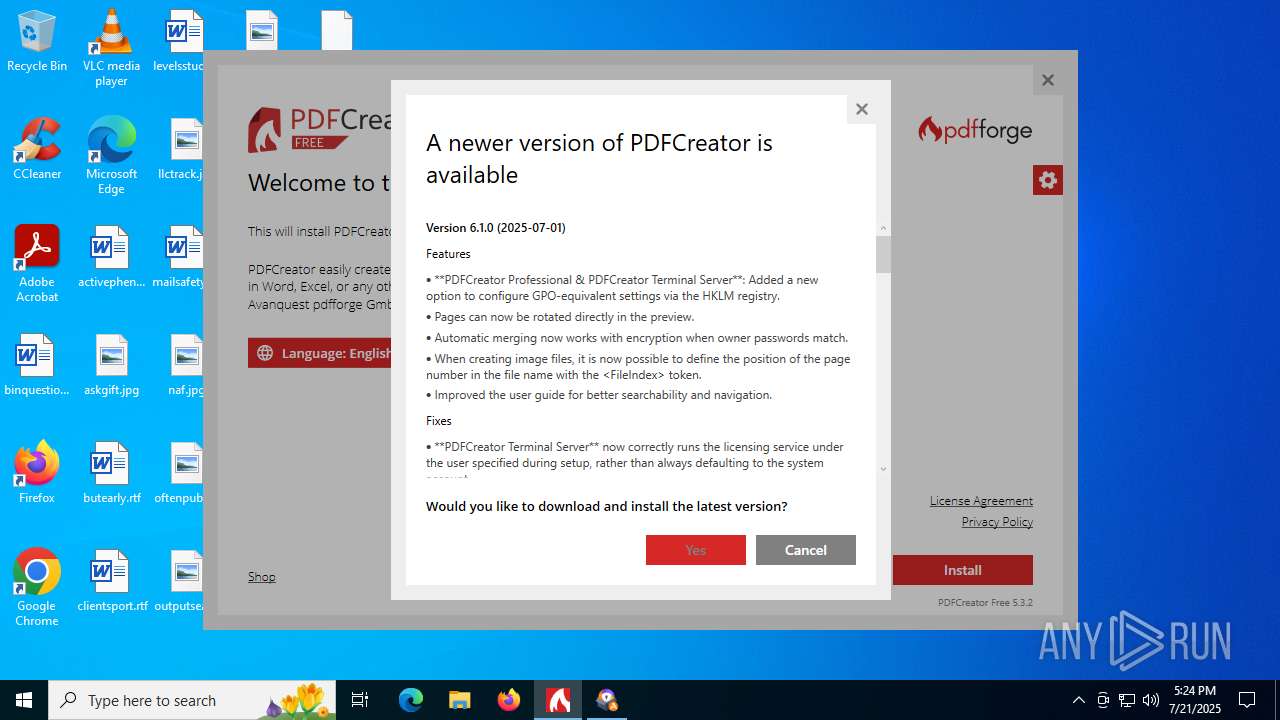Switch to PDFCreator setup taskbar icon

click(558, 700)
